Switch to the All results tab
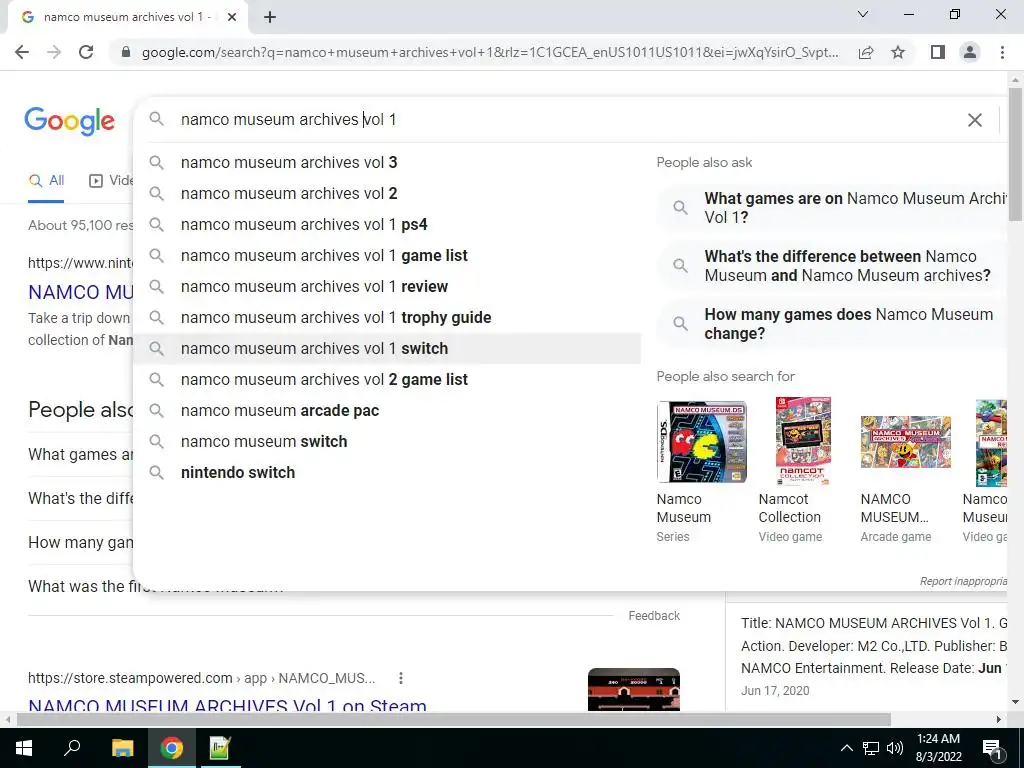This screenshot has height=768, width=1024. (46, 181)
